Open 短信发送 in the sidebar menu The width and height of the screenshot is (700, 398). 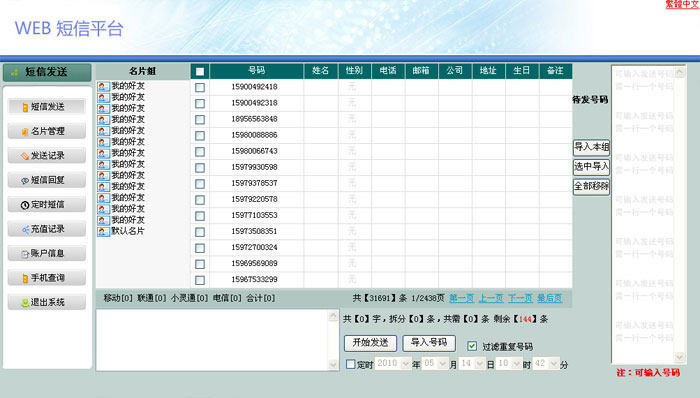46,107
